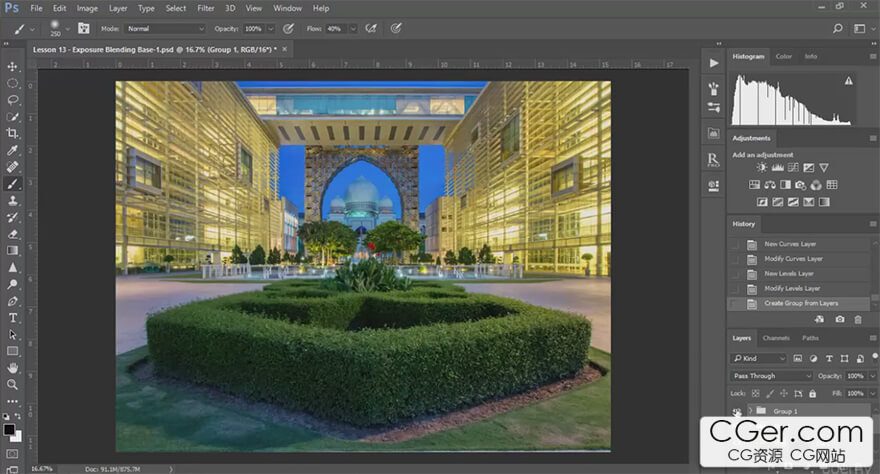
Task: Select the Brush tool in toolbox
Action: click(12, 184)
